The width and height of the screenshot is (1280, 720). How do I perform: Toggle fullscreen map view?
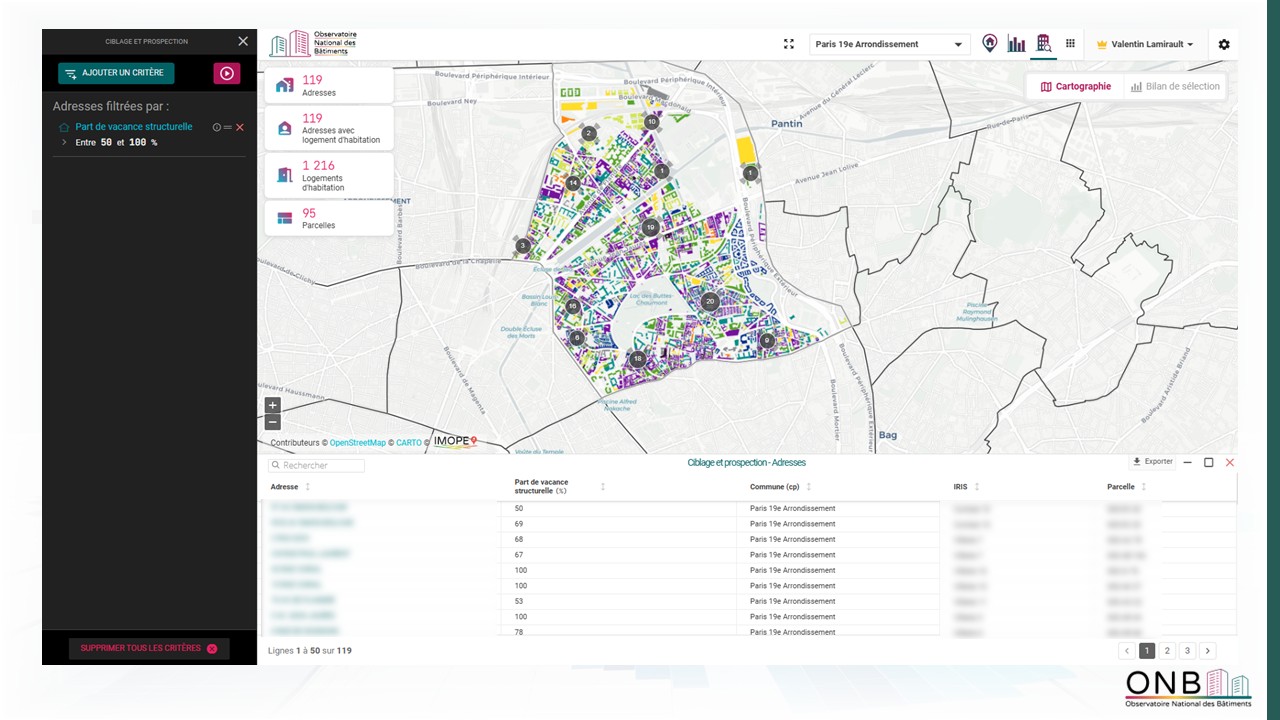pos(789,44)
